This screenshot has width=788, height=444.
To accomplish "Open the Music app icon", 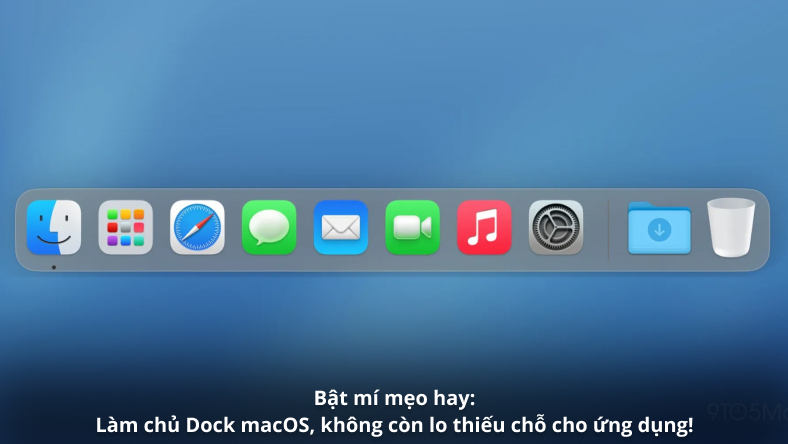I will pyautogui.click(x=484, y=227).
